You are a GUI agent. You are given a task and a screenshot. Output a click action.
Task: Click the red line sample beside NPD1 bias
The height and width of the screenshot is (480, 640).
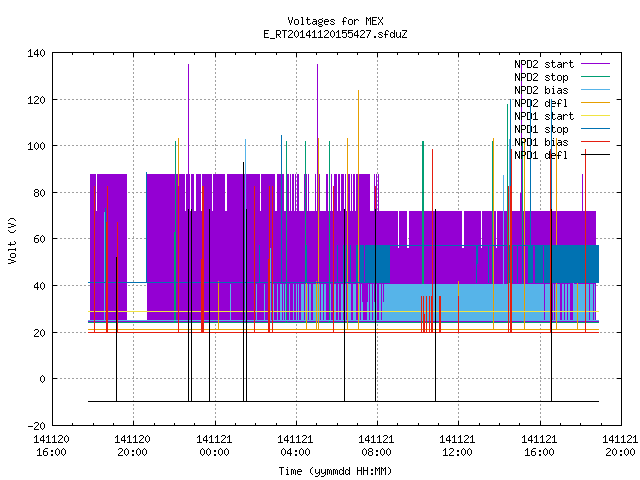pos(596,142)
